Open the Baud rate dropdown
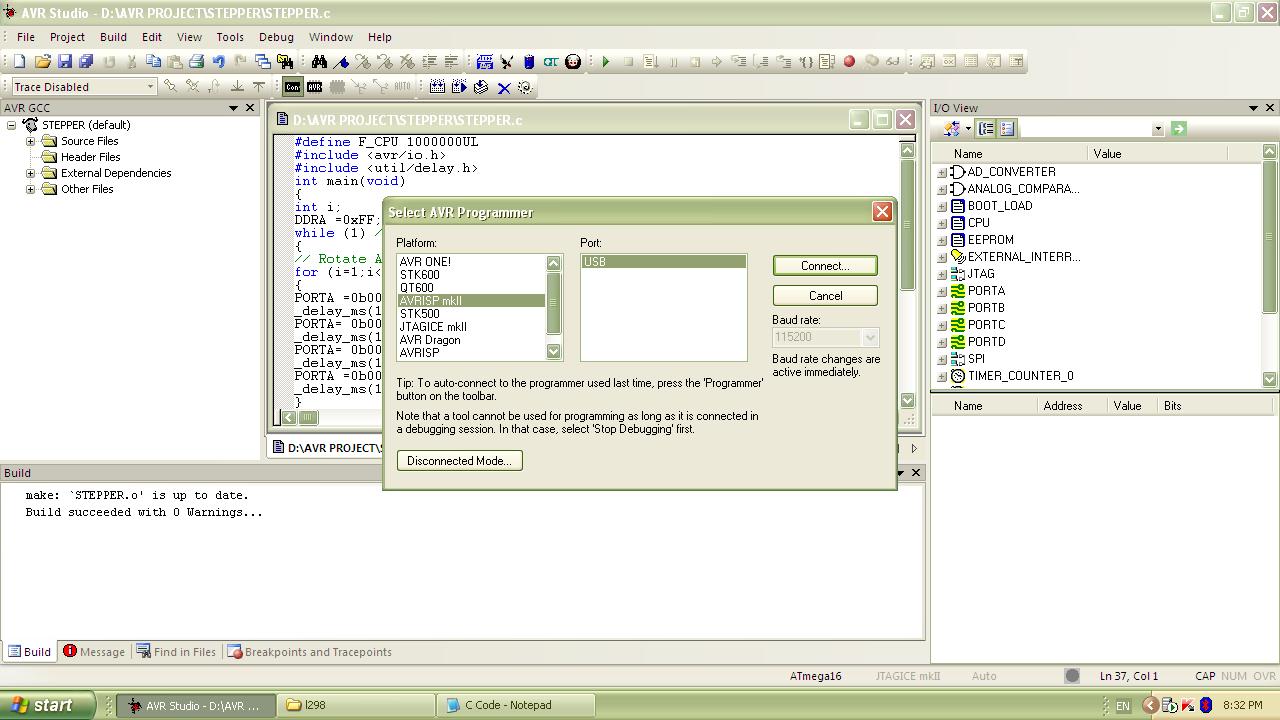This screenshot has height=720, width=1280. [x=870, y=337]
